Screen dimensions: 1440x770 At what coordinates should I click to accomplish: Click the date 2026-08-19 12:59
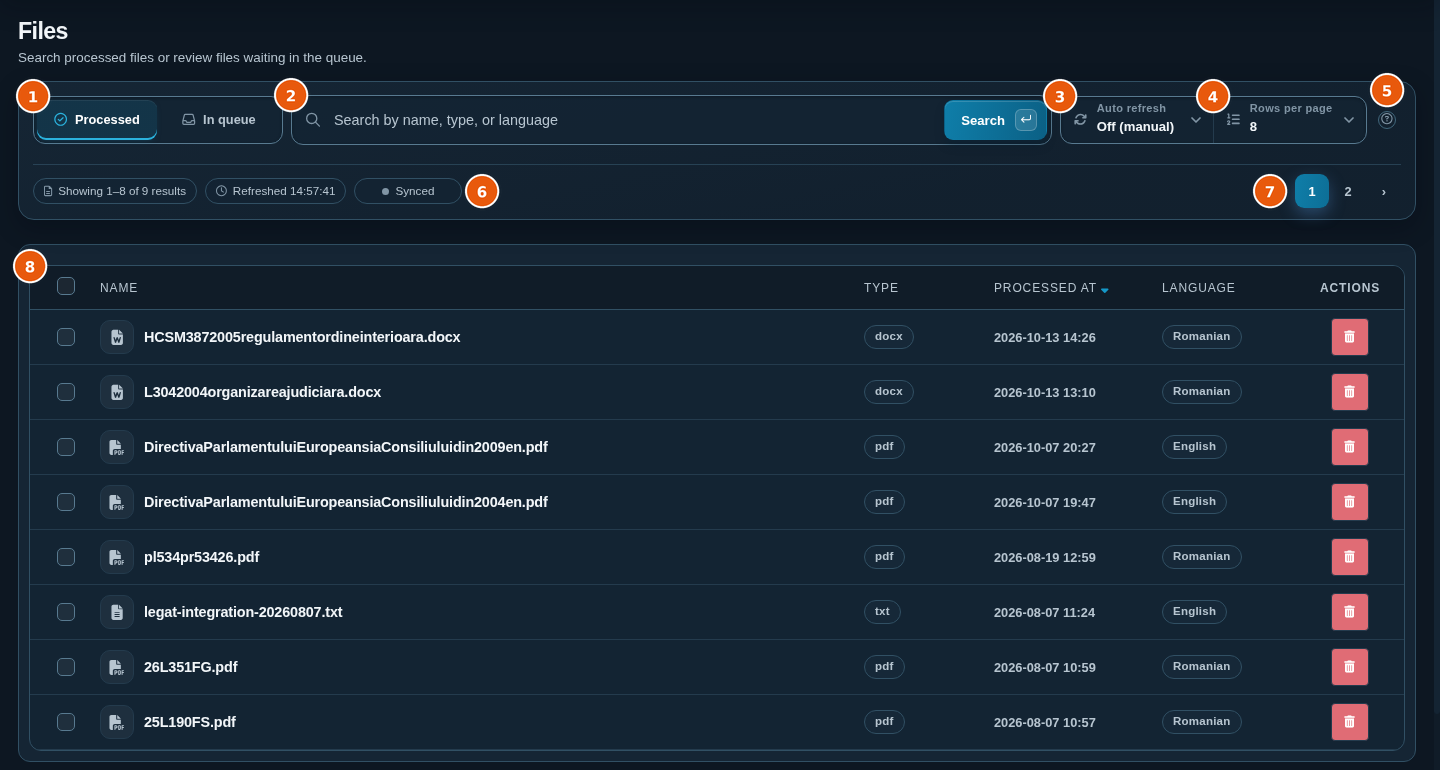pos(1045,558)
